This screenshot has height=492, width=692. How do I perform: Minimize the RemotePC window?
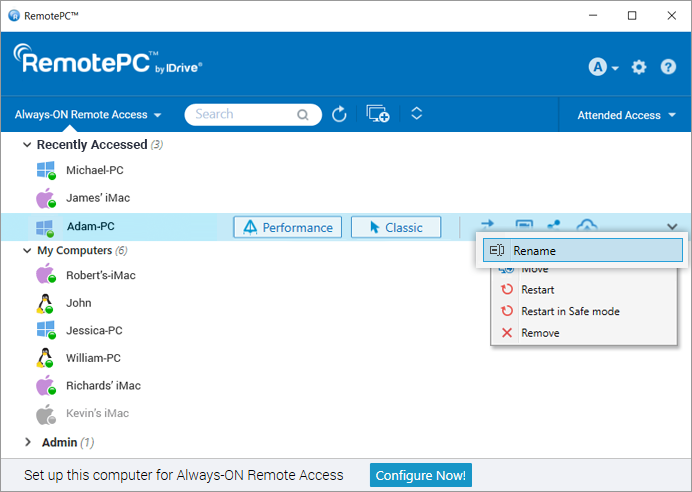pos(593,15)
